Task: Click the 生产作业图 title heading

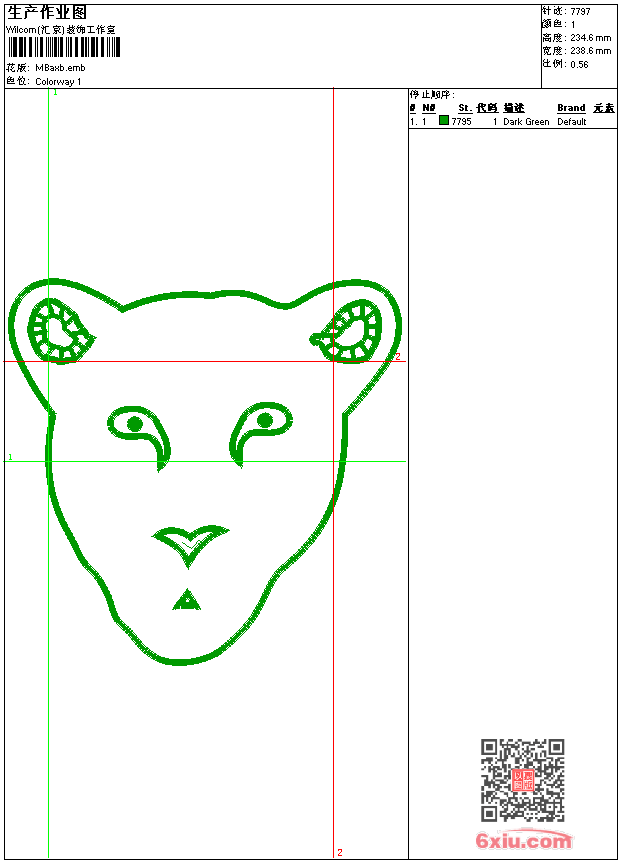Action: [x=47, y=13]
